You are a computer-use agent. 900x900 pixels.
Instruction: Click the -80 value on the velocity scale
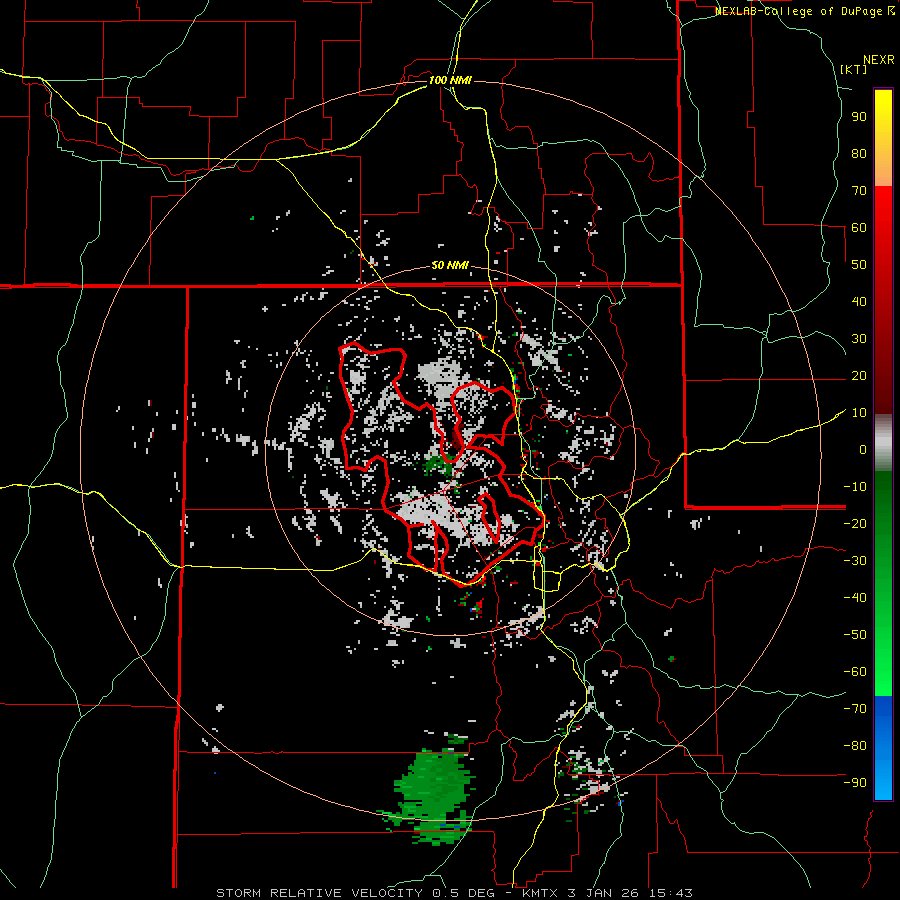855,746
